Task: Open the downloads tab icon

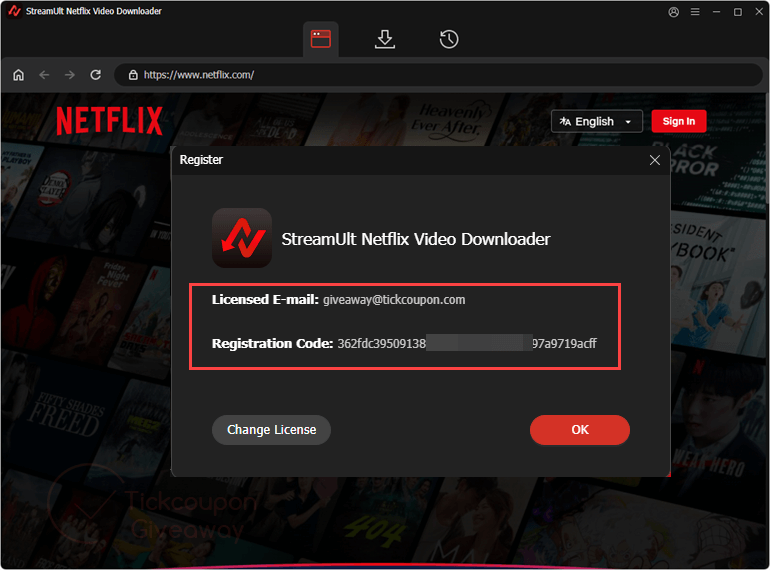Action: pyautogui.click(x=385, y=39)
